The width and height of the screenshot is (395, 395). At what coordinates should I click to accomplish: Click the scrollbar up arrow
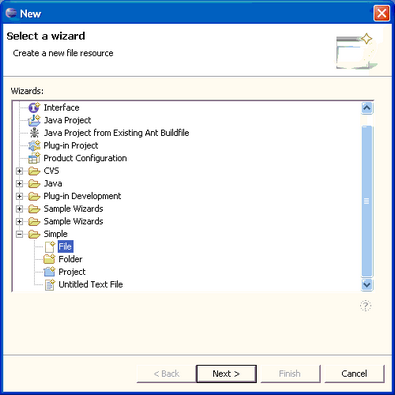coord(367,108)
